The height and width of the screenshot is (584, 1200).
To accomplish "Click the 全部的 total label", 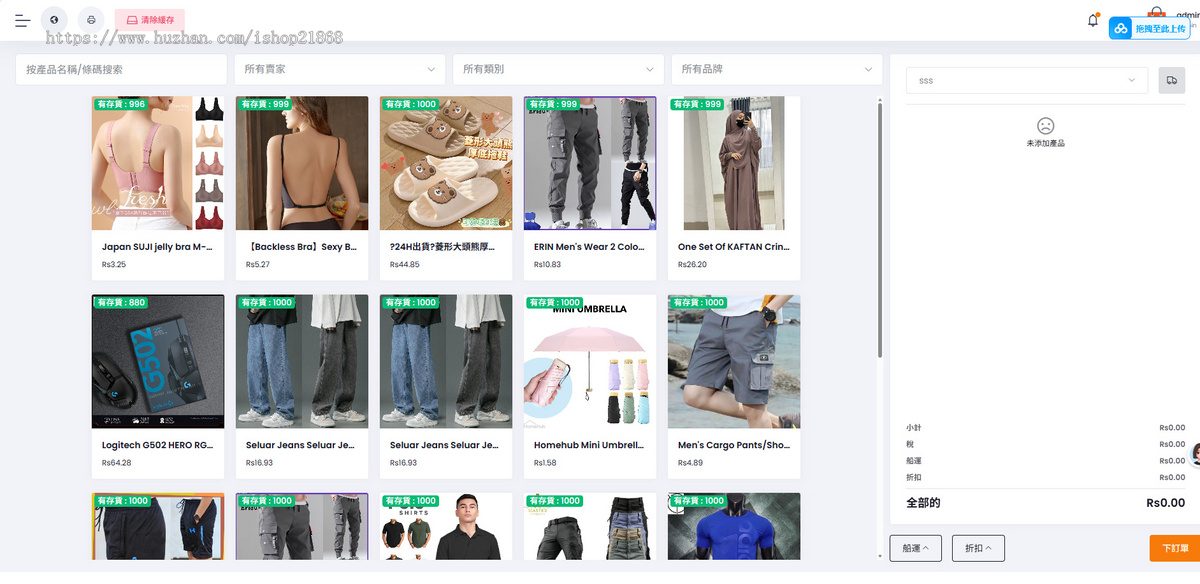I will [923, 503].
